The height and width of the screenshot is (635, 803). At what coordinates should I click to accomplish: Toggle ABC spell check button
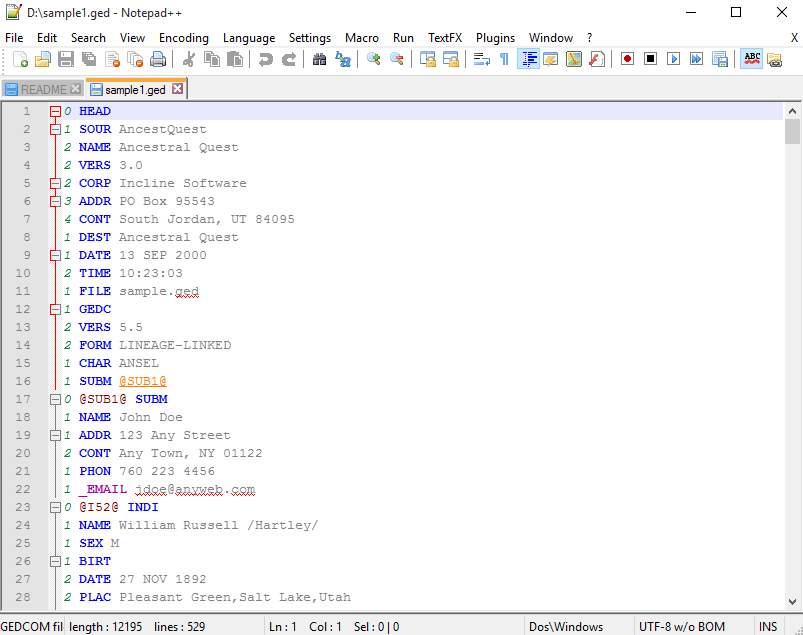coord(751,59)
